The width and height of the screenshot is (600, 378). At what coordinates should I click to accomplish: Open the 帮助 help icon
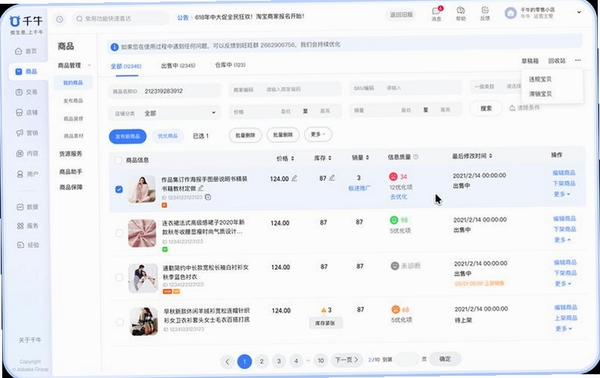[x=461, y=10]
